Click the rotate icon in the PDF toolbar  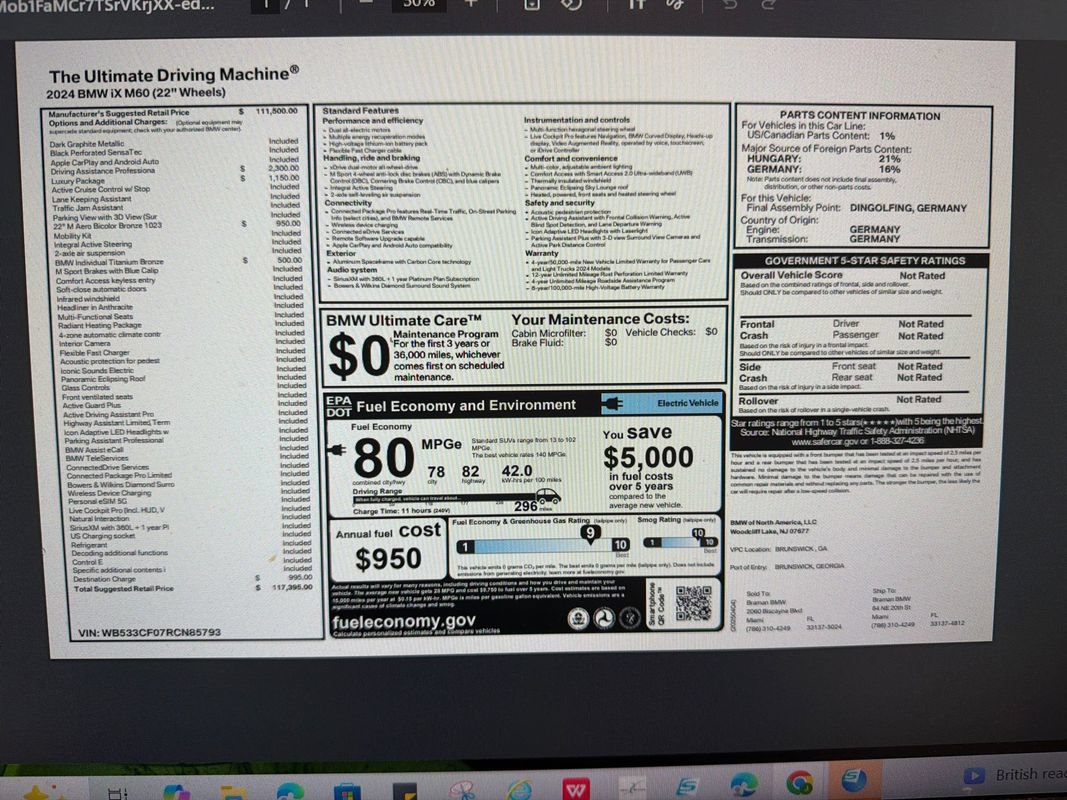pos(571,5)
